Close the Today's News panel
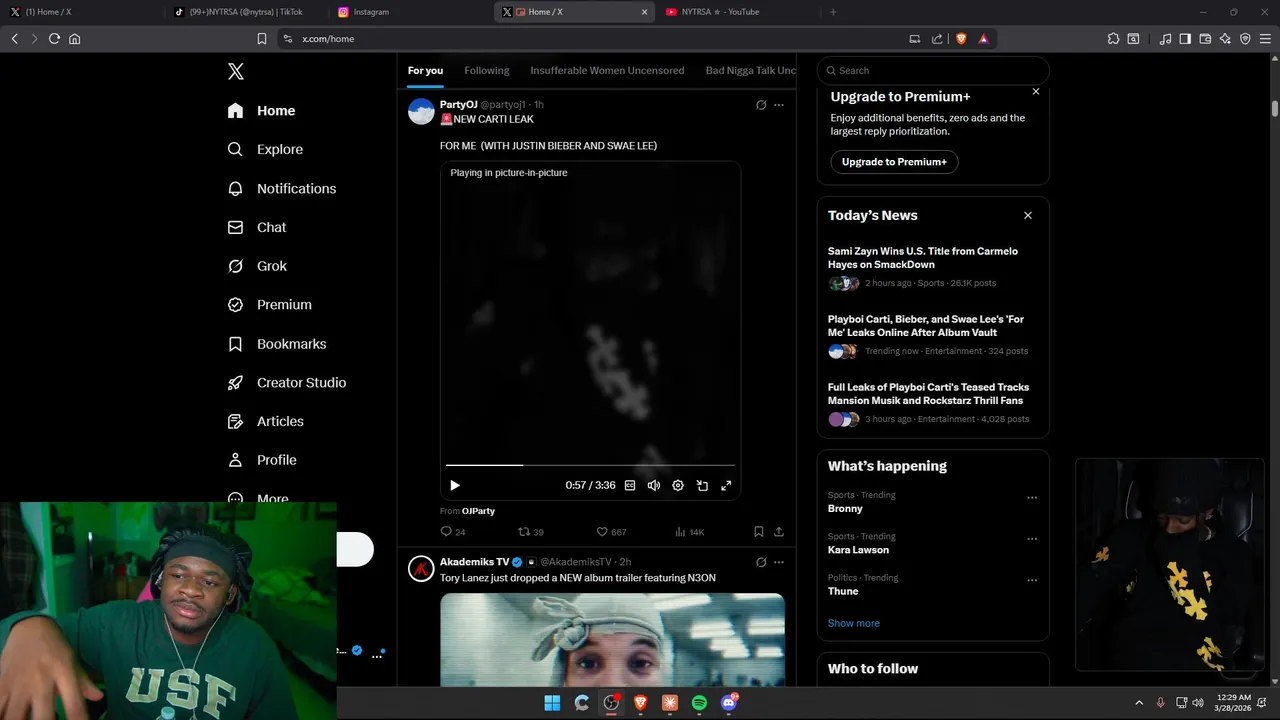The height and width of the screenshot is (720, 1280). coord(1027,215)
